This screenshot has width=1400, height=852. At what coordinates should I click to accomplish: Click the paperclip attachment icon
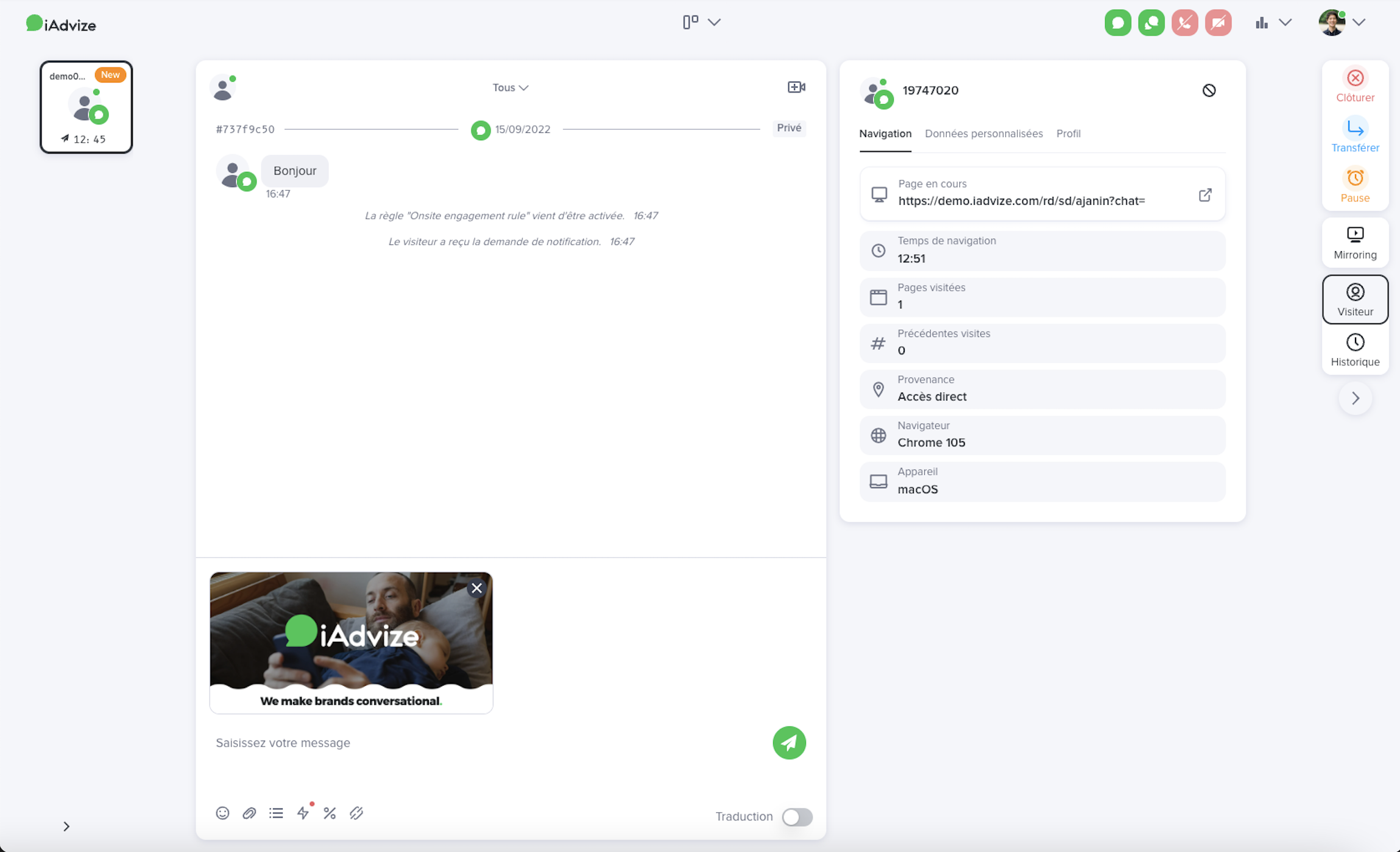pos(249,813)
